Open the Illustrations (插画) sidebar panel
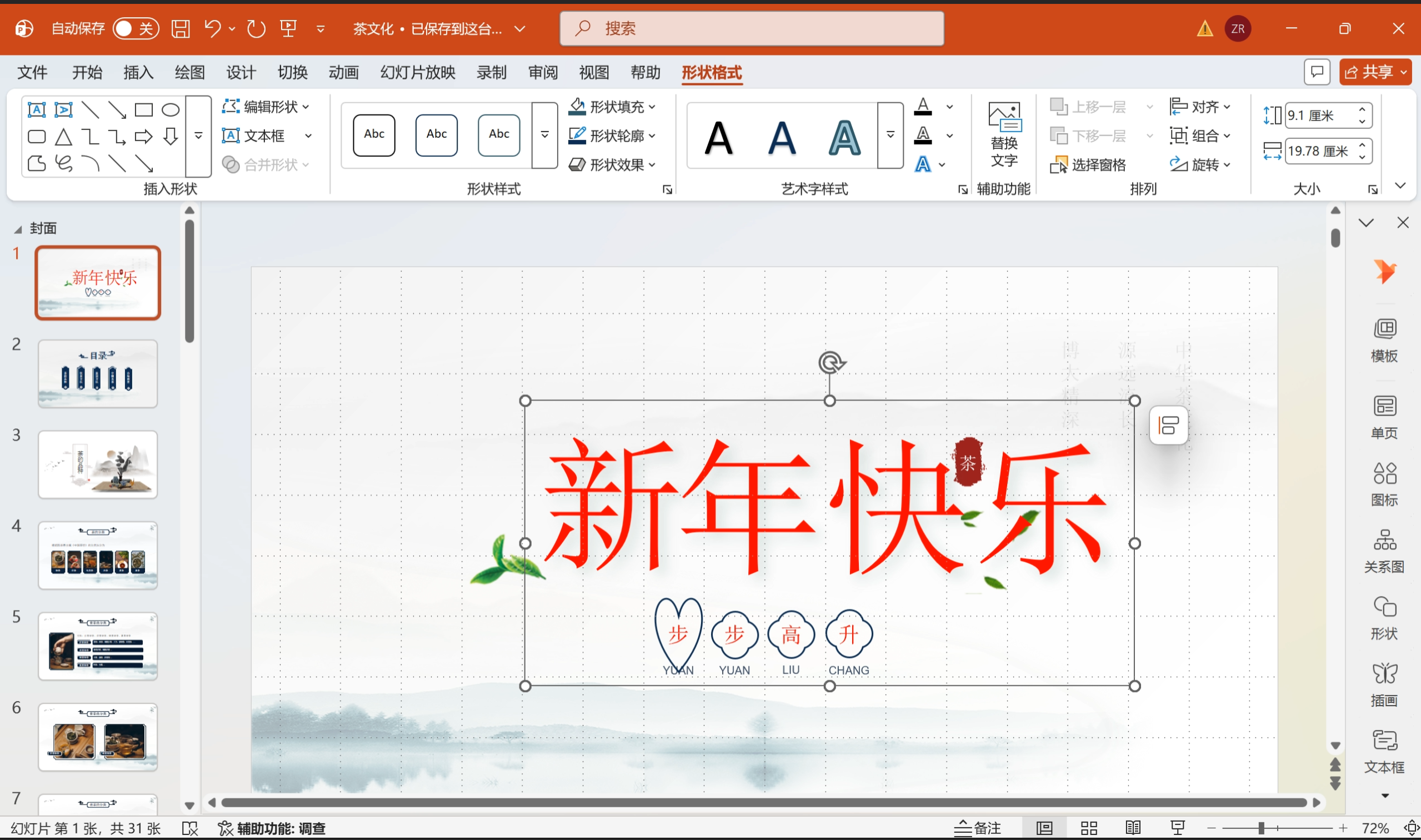This screenshot has width=1421, height=840. click(x=1384, y=684)
